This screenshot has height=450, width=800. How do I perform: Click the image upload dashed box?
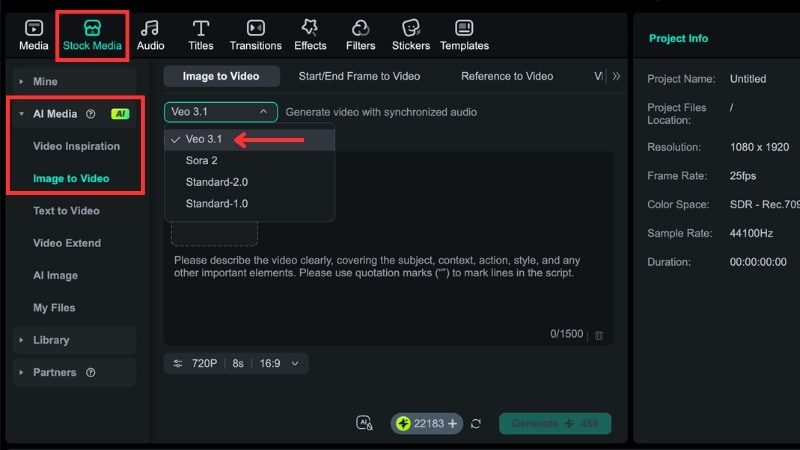tap(214, 234)
